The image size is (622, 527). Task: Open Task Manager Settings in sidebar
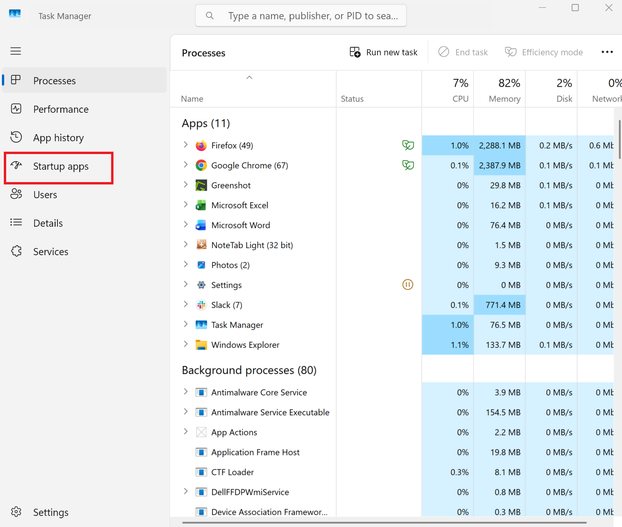[x=84, y=512]
